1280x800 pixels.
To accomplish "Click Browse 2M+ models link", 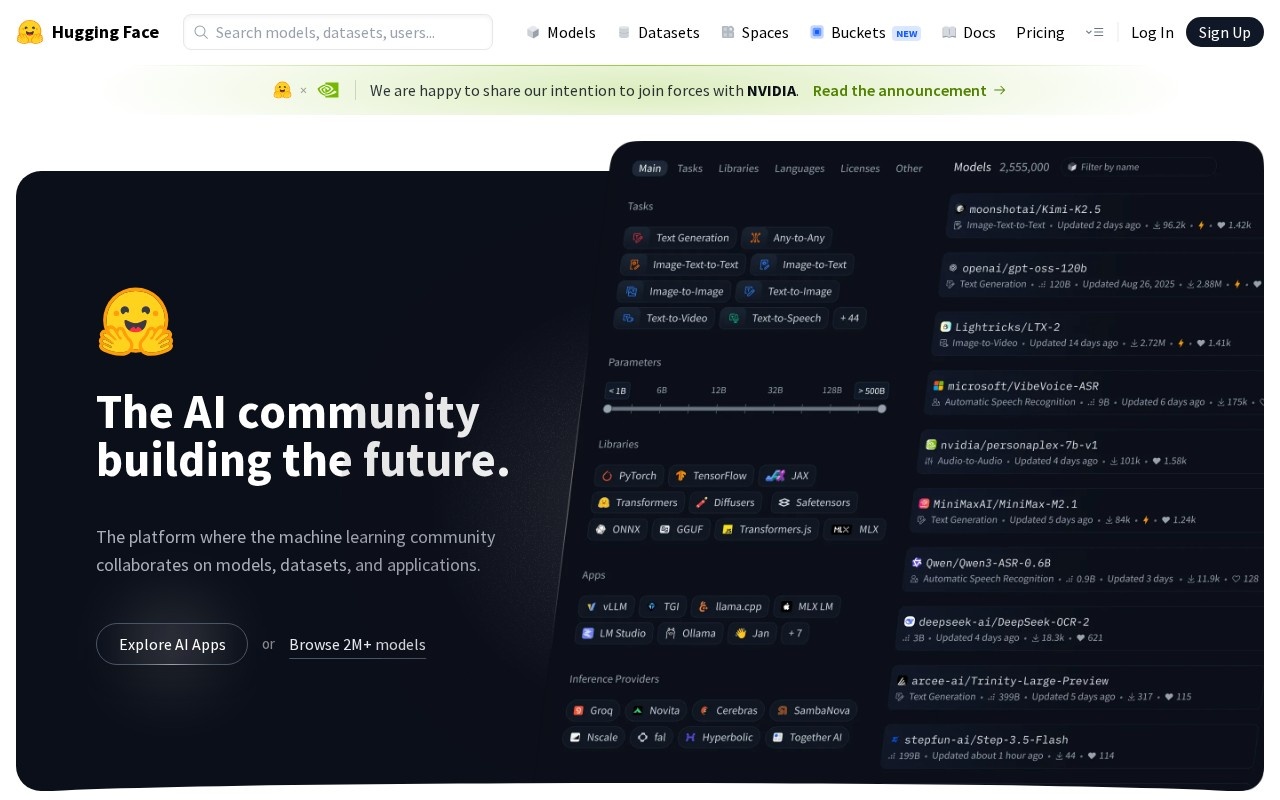I will 357,645.
